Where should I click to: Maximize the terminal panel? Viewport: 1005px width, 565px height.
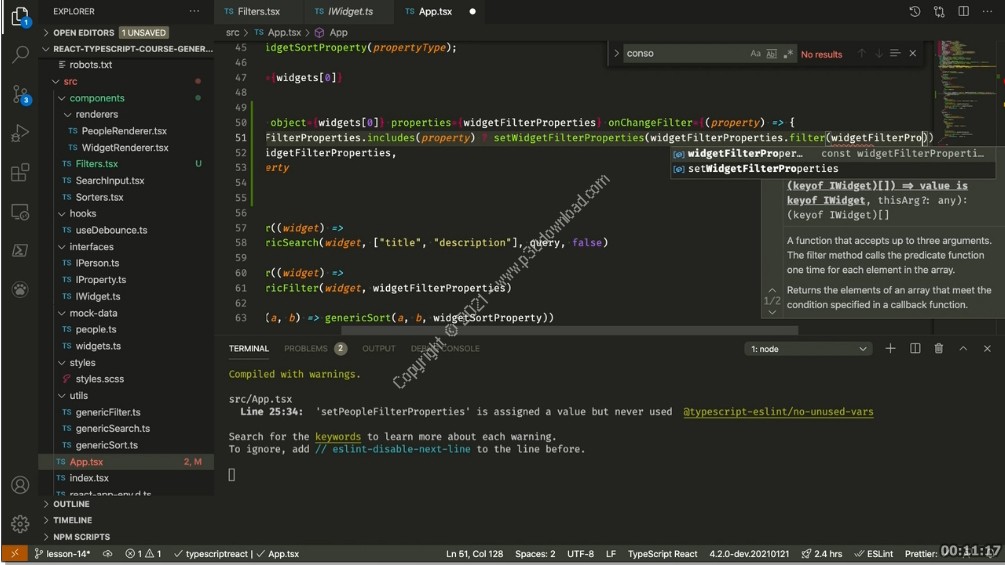(x=963, y=348)
